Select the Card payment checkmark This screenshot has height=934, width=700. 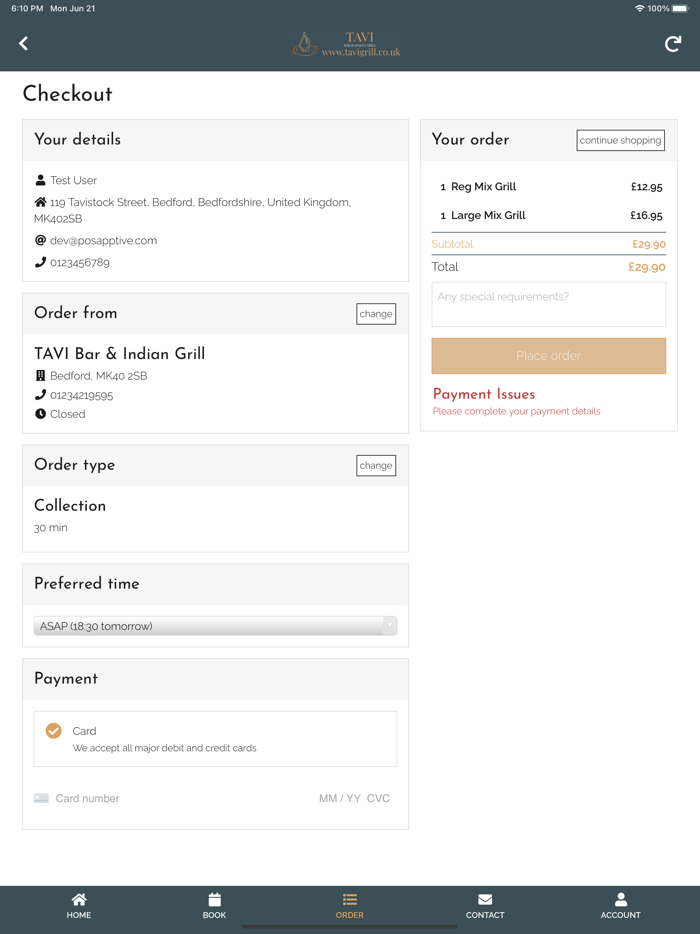[x=54, y=731]
